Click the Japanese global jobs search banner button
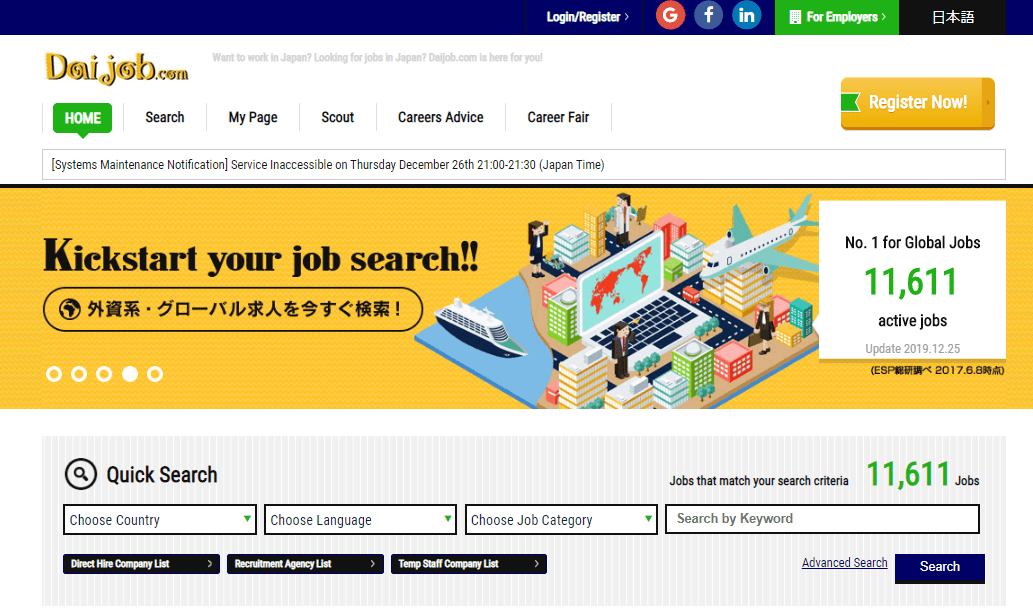 pyautogui.click(x=233, y=309)
